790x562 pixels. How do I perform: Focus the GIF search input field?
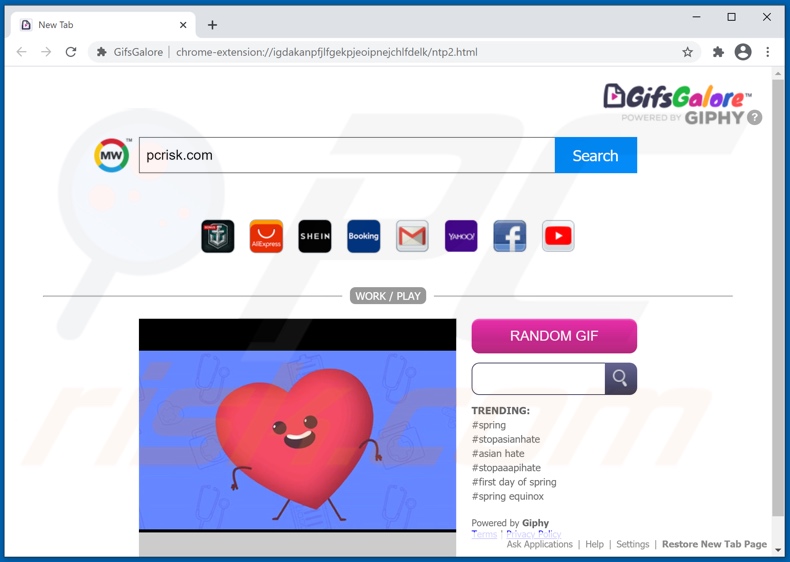[538, 379]
